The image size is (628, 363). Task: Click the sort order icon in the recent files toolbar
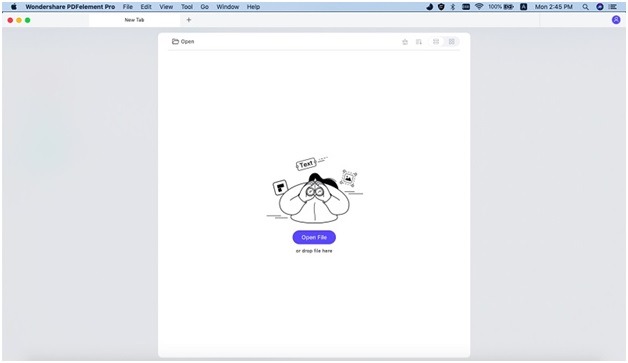click(419, 42)
